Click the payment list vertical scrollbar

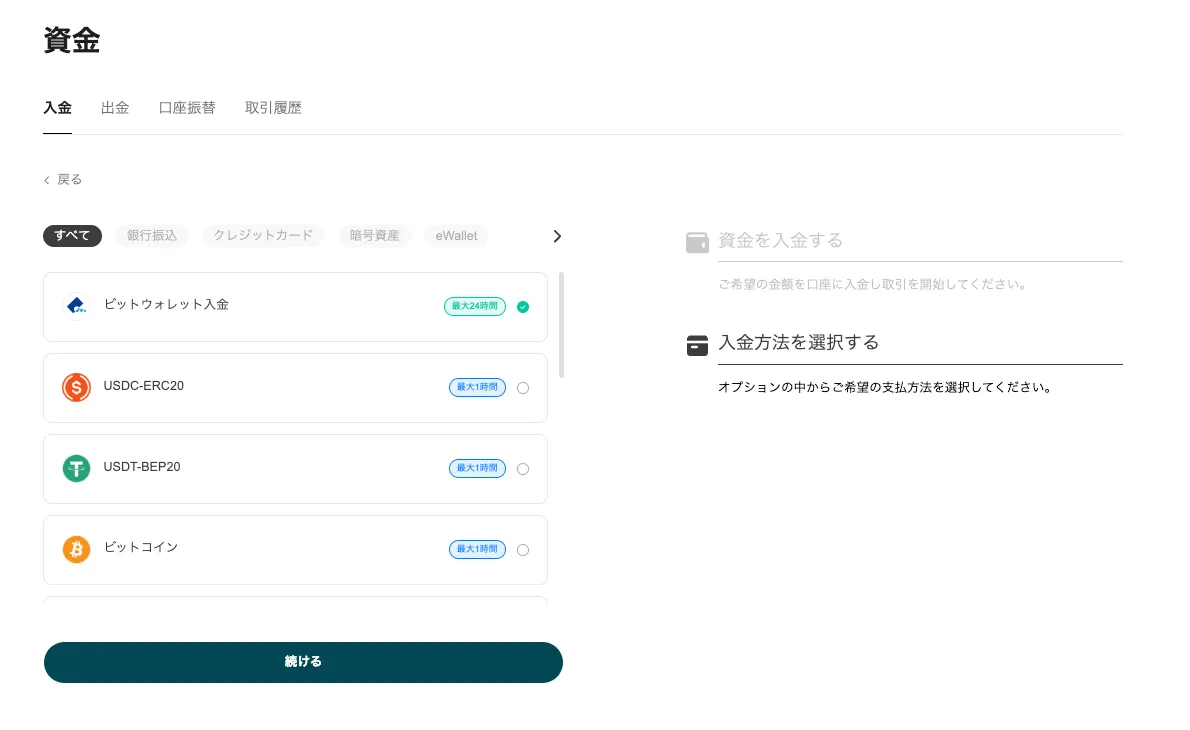[562, 325]
